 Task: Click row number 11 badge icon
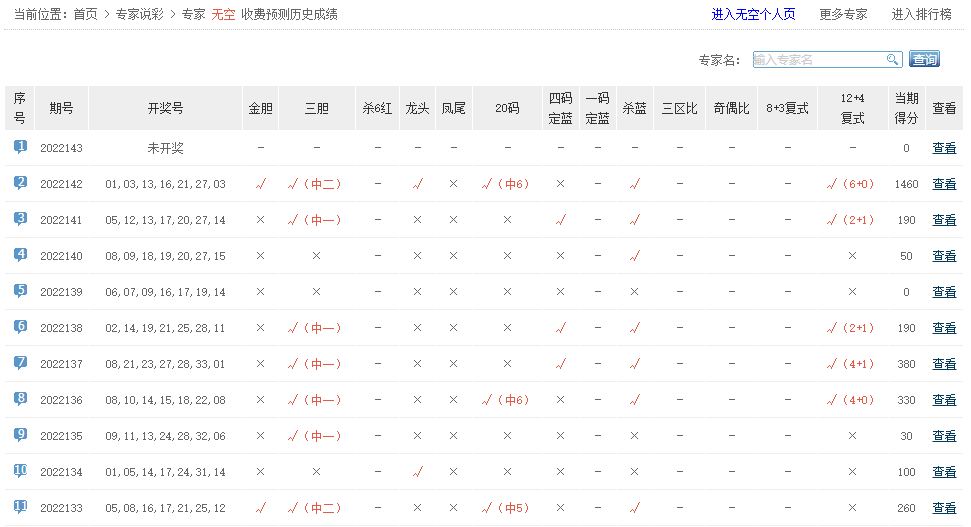(x=20, y=507)
